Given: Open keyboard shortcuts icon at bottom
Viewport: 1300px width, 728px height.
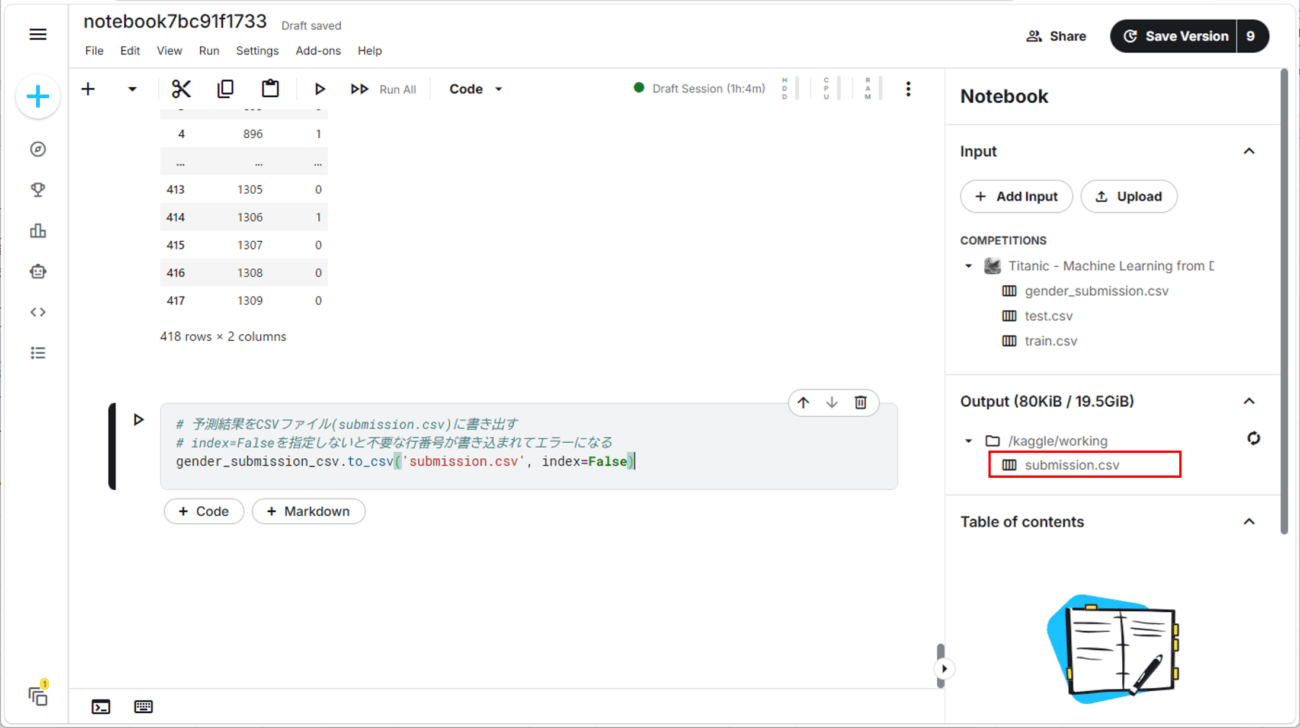Looking at the screenshot, I should coord(143,707).
